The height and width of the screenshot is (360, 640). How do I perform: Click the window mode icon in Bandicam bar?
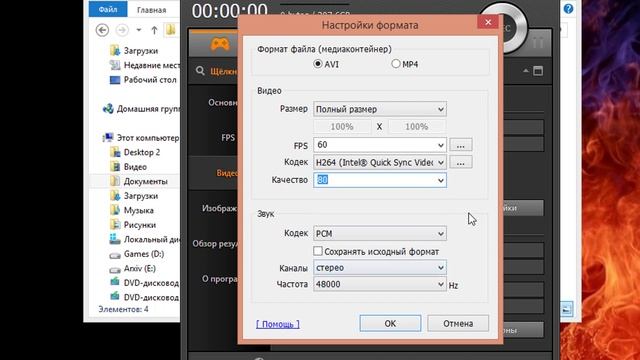point(538,71)
